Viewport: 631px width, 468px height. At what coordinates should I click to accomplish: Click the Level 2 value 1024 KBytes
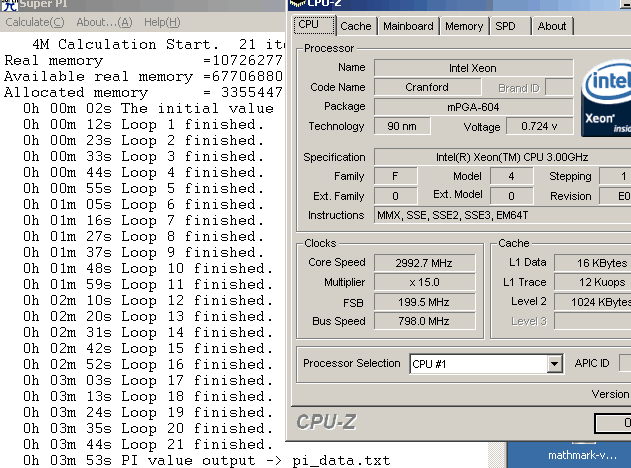pos(592,302)
